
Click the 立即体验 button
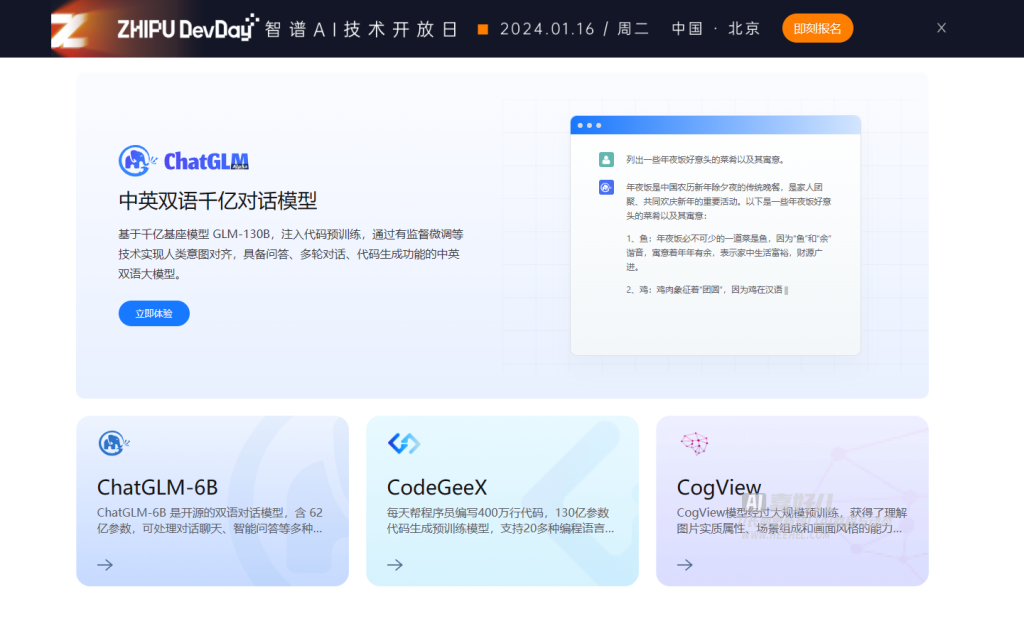coord(154,313)
